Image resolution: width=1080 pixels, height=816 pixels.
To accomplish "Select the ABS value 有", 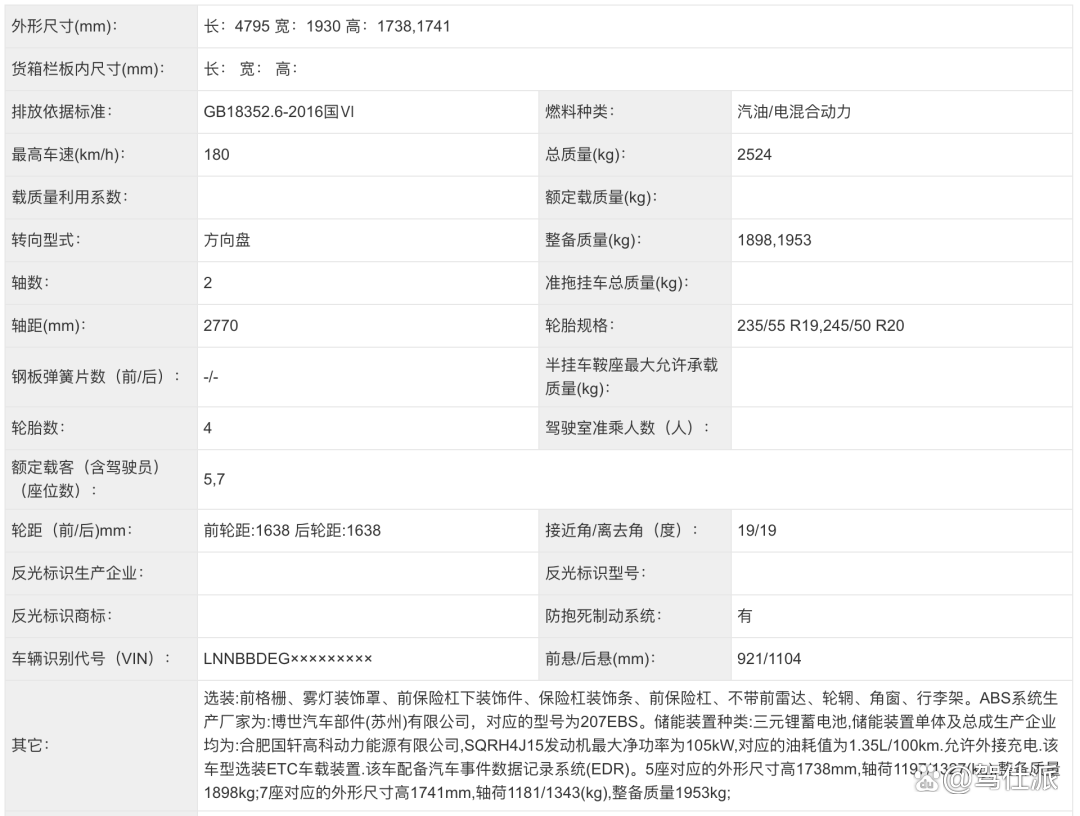I will pos(745,616).
